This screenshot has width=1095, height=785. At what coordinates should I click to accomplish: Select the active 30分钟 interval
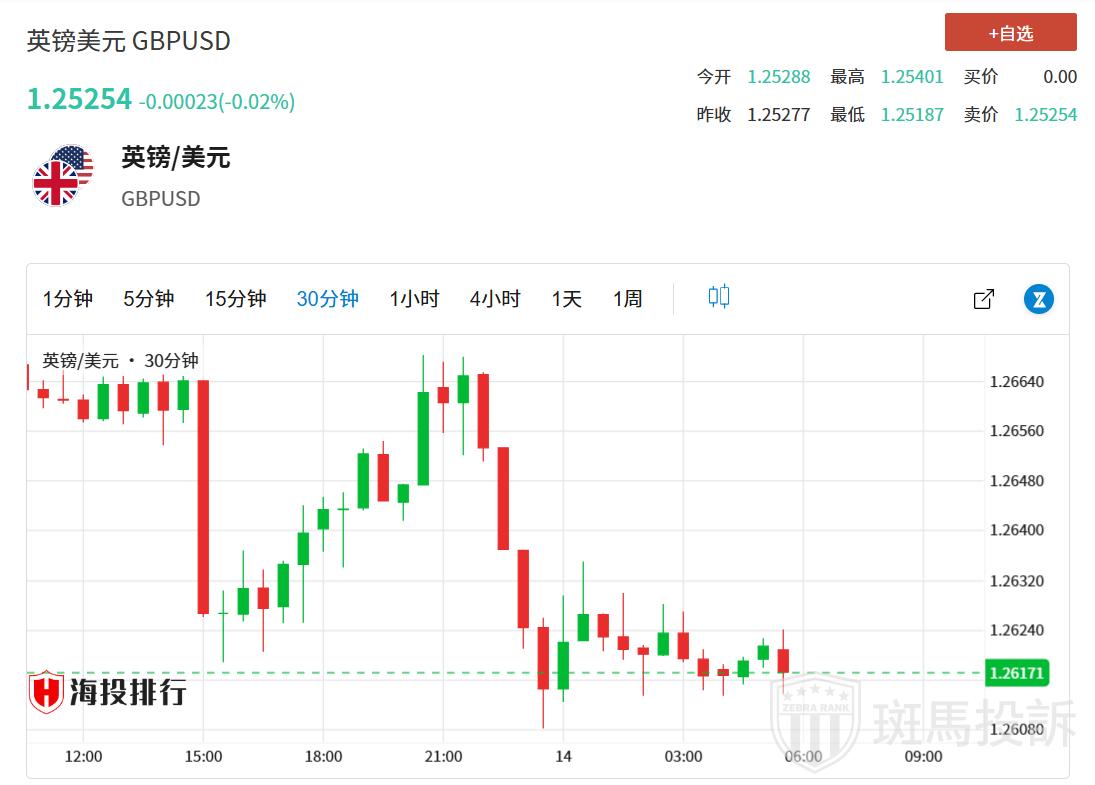pyautogui.click(x=327, y=299)
